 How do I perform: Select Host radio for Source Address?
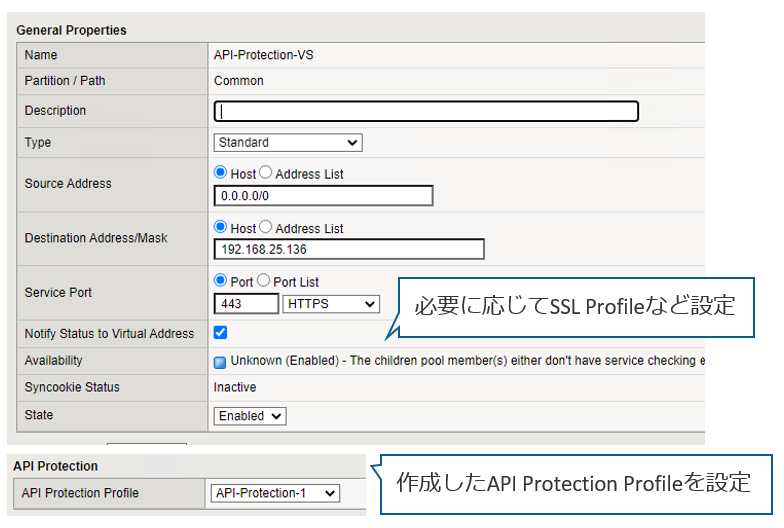pos(221,174)
